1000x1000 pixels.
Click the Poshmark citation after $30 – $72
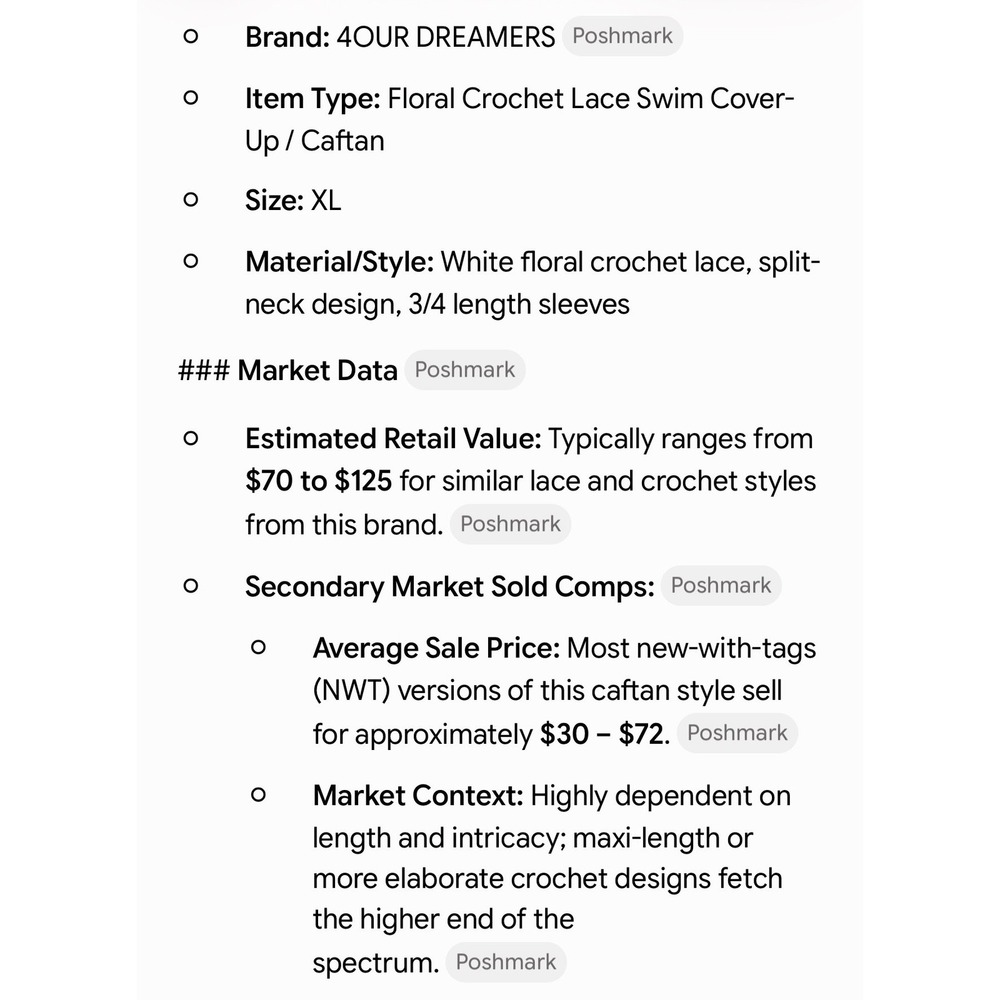pos(737,733)
